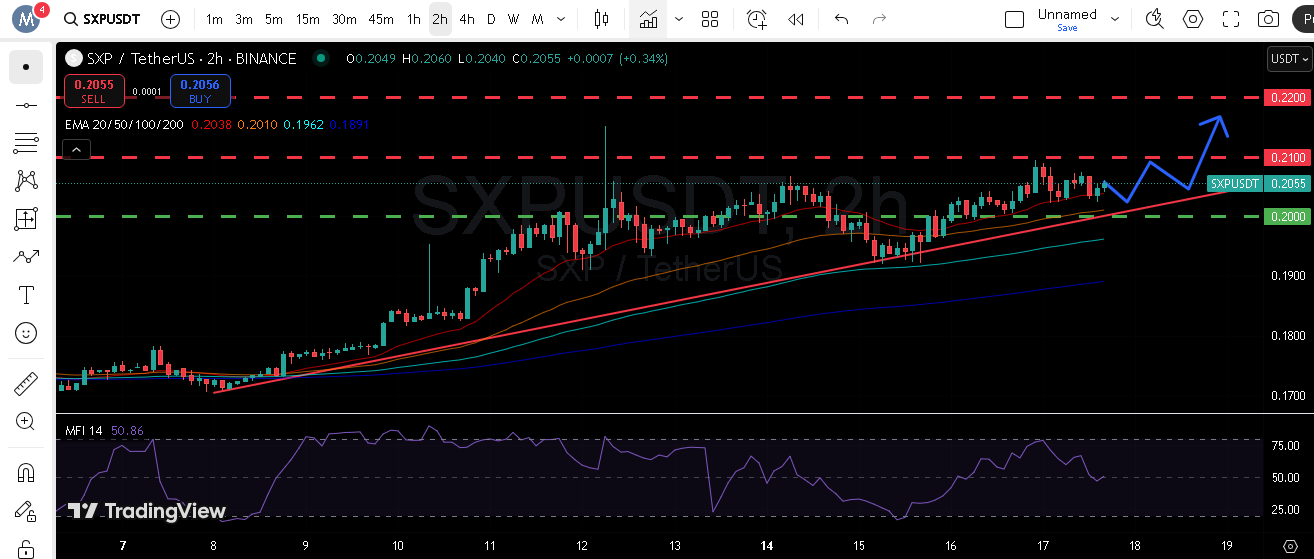Open the Indicators panel
Viewport: 1314px width, 559px height.
649,19
